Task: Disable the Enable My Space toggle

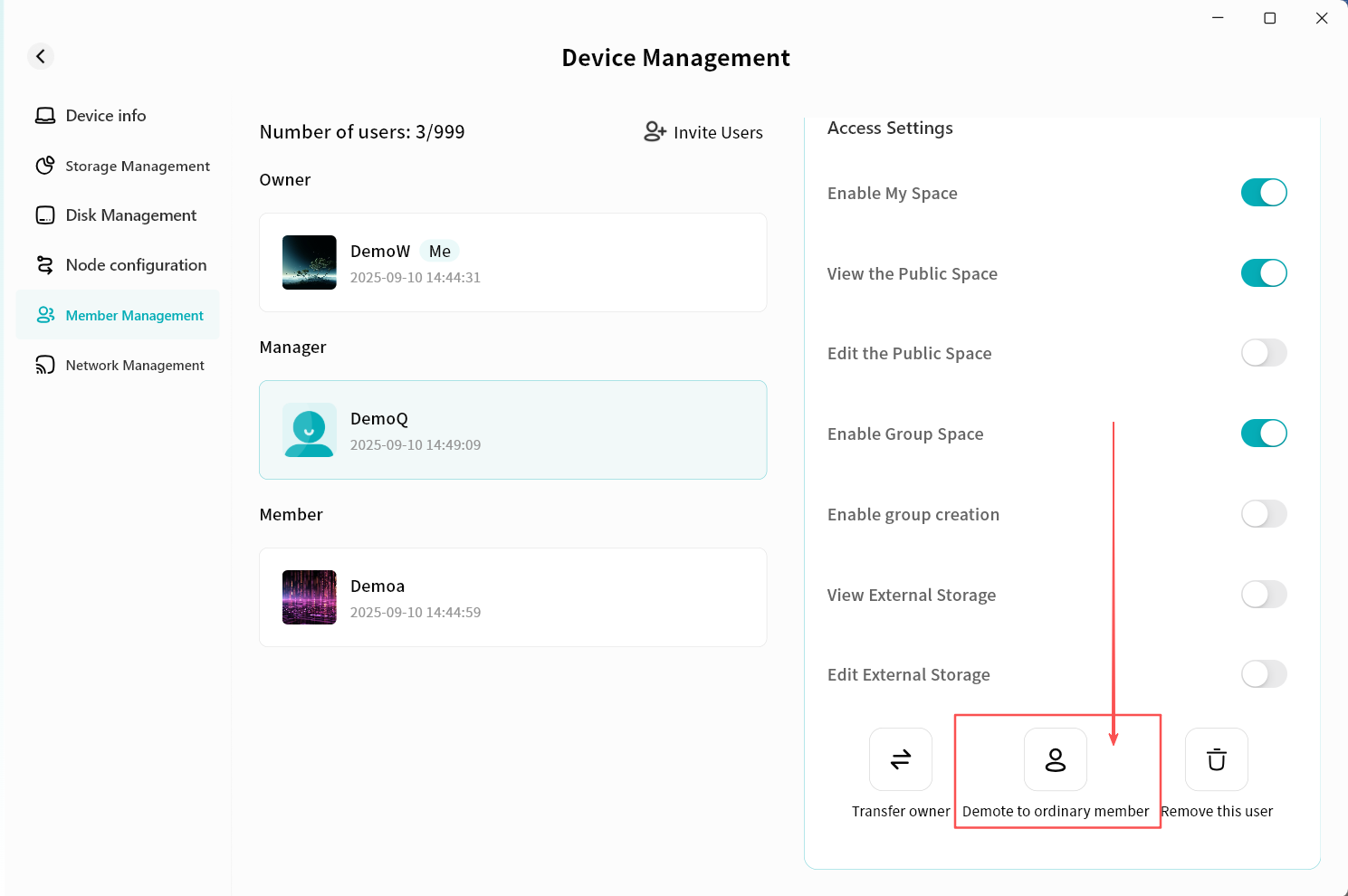Action: point(1263,193)
